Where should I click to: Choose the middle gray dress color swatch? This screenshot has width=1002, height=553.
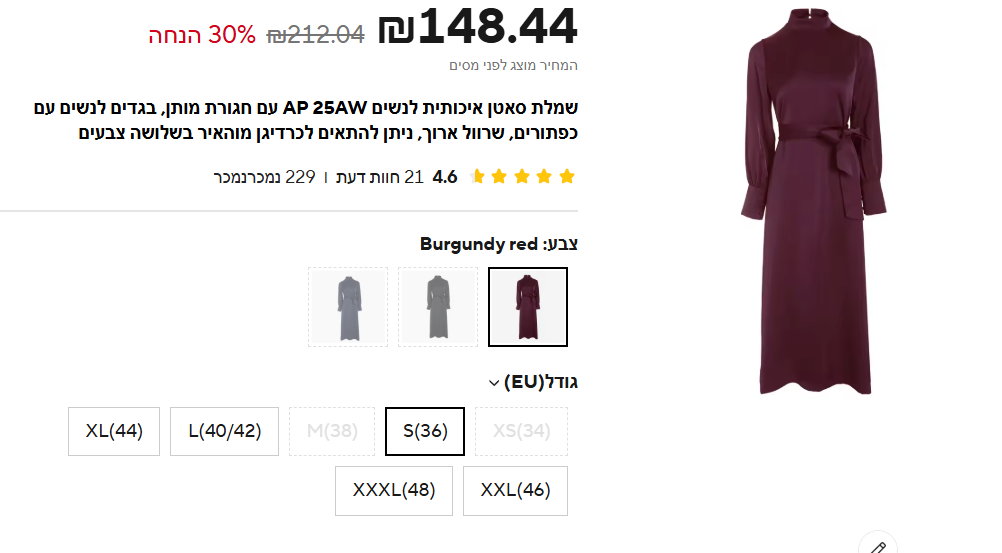(438, 307)
